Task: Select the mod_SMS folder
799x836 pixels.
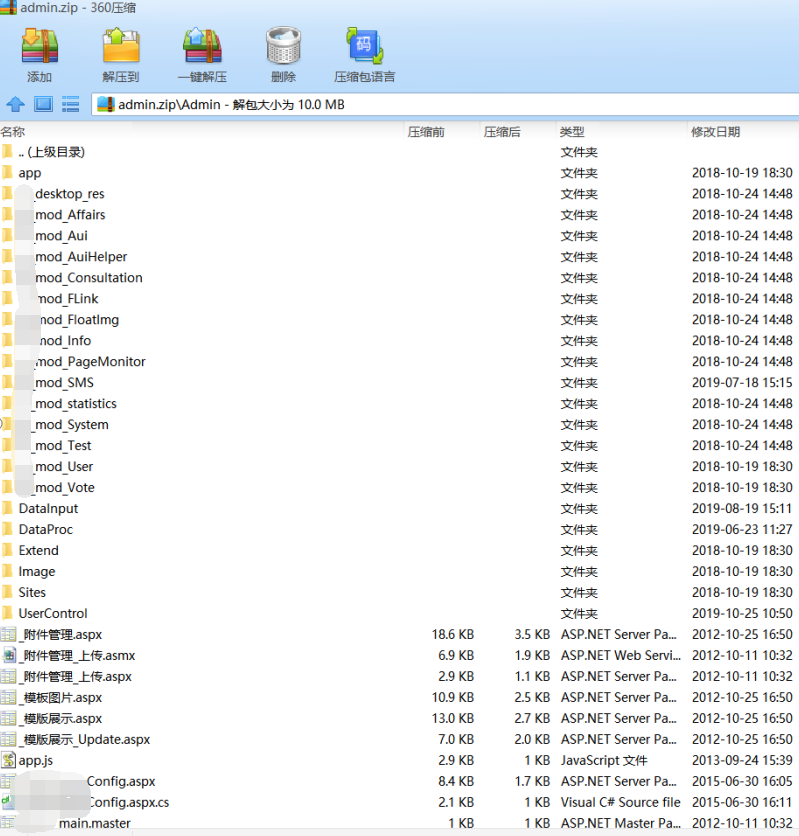Action: [x=64, y=382]
